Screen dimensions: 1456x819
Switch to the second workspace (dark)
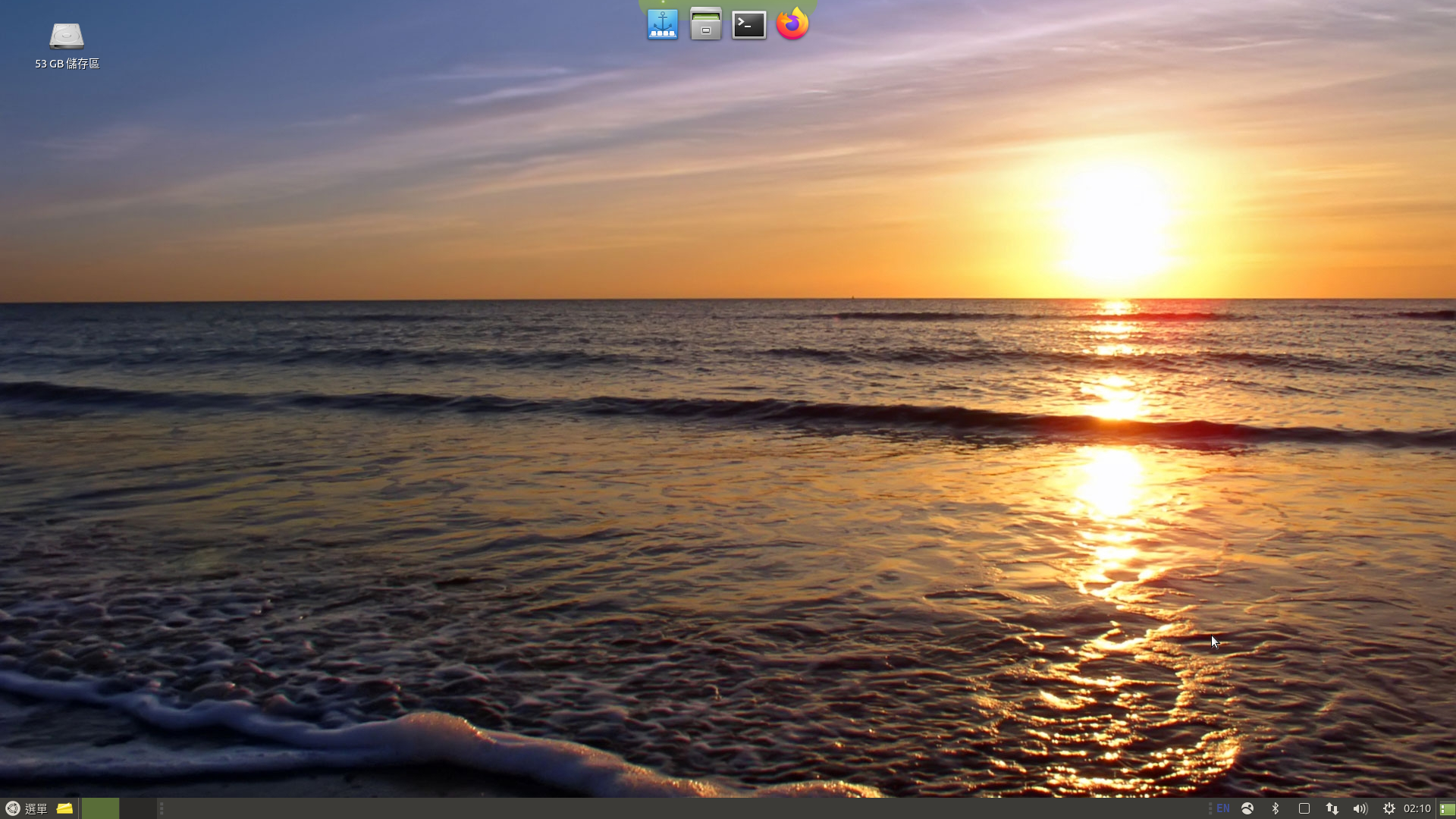(x=137, y=808)
